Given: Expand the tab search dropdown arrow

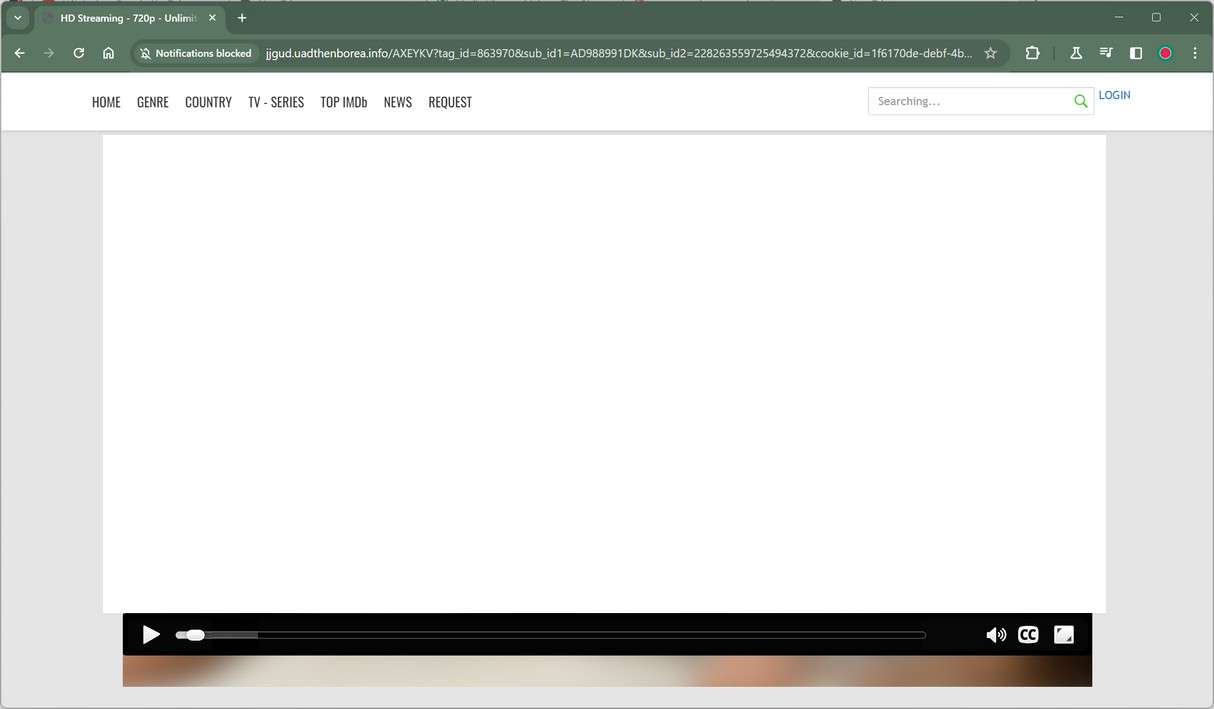Looking at the screenshot, I should pyautogui.click(x=17, y=17).
